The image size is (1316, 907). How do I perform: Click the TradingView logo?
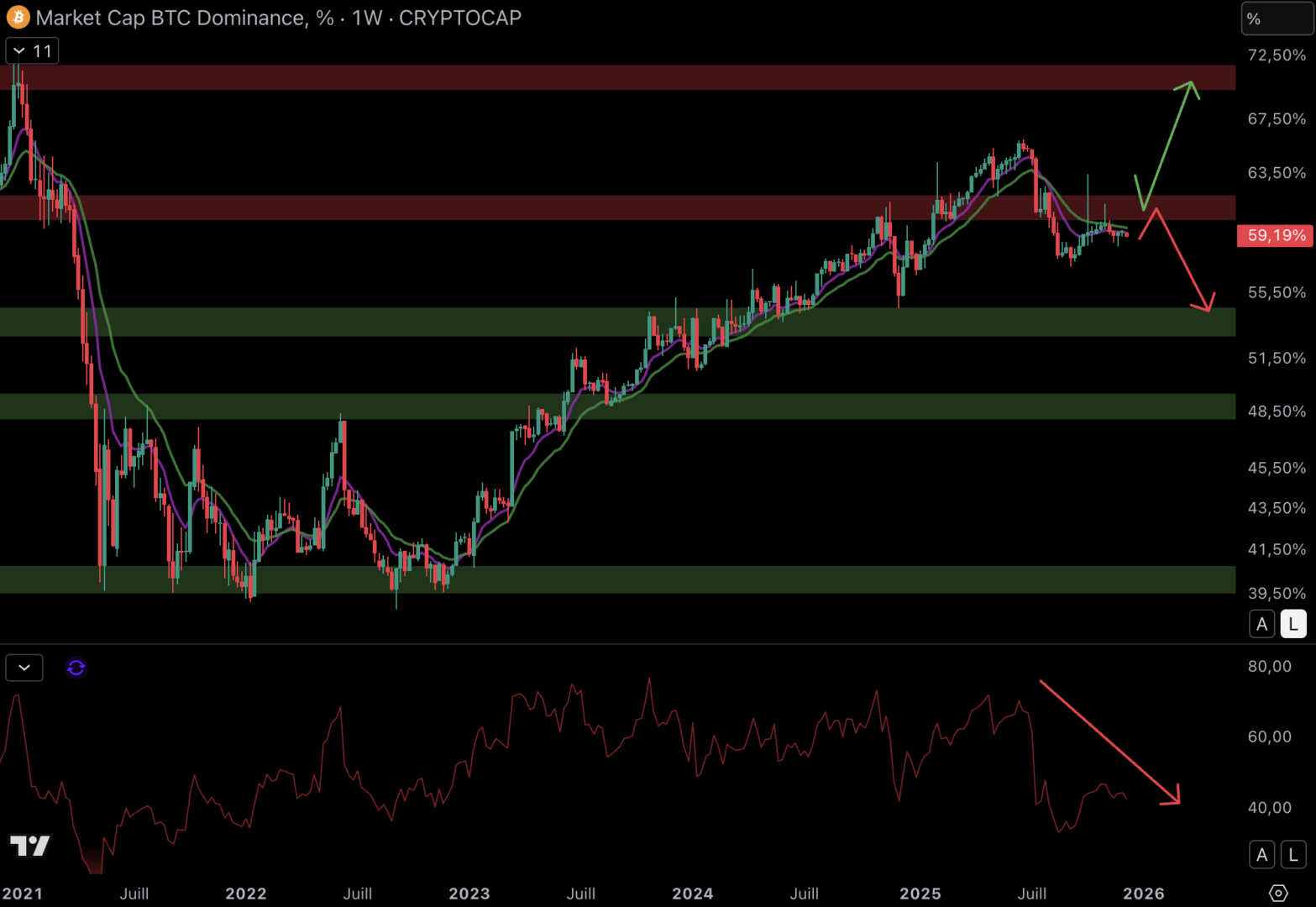(30, 846)
